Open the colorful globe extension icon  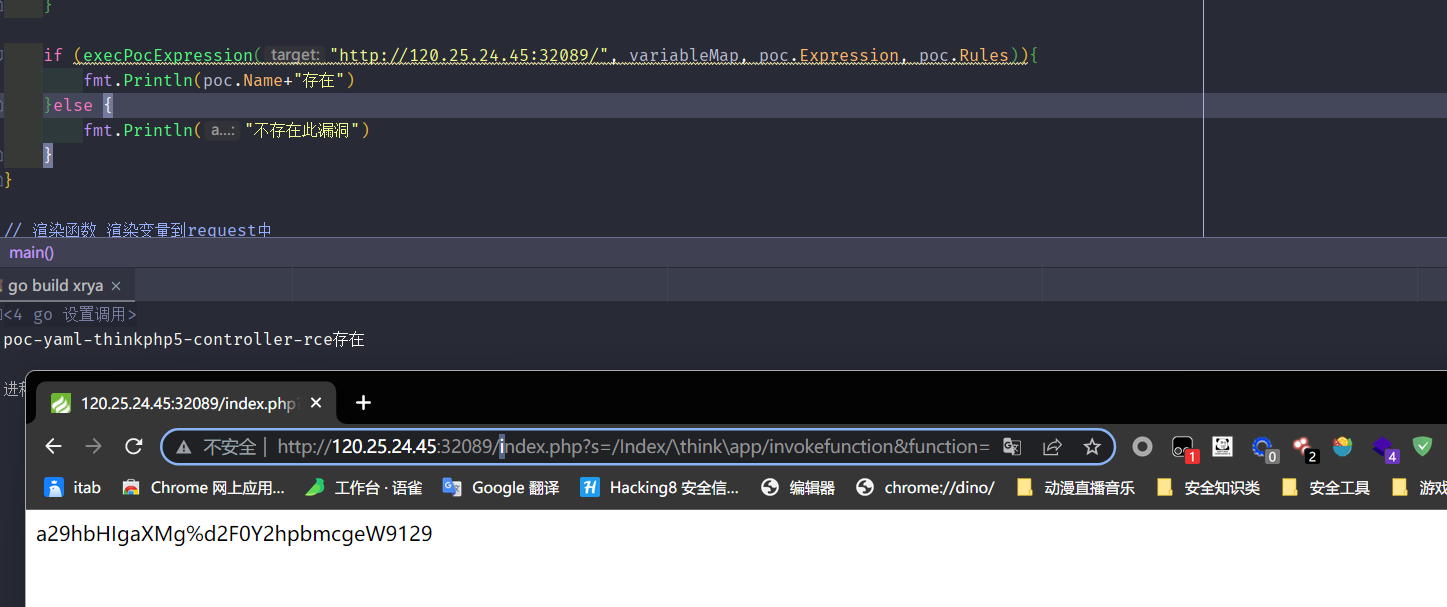point(1342,446)
